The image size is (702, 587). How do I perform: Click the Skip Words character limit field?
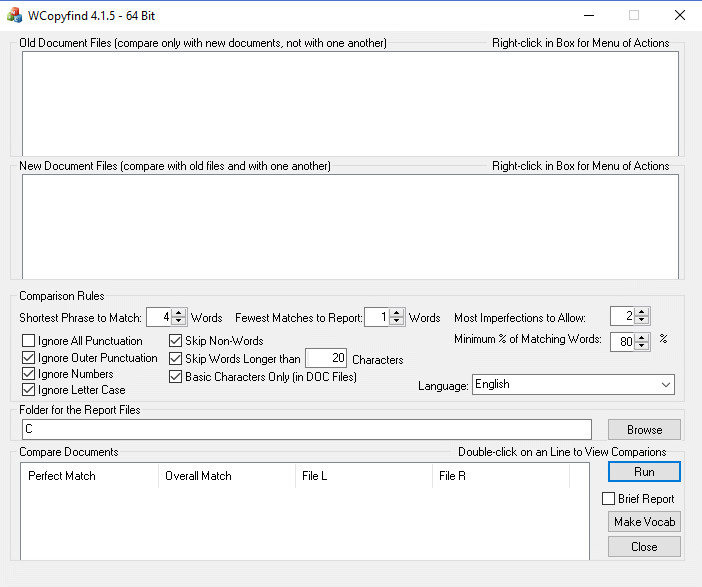click(x=326, y=358)
